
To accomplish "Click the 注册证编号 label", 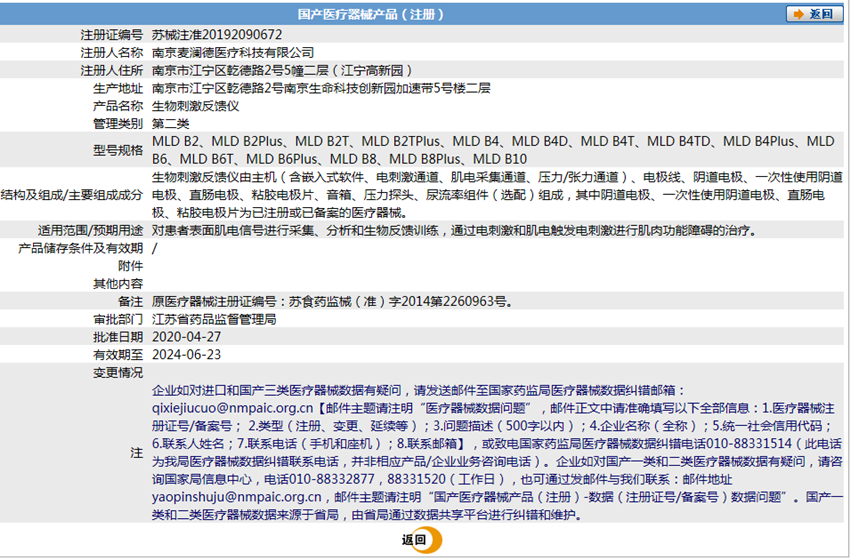I will point(112,35).
